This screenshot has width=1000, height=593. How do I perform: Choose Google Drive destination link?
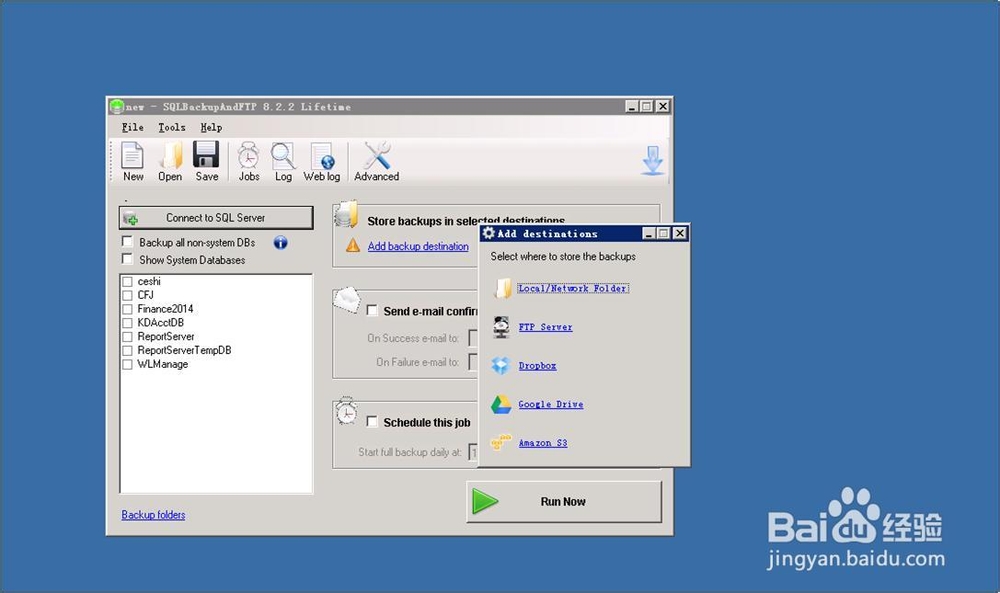click(550, 404)
